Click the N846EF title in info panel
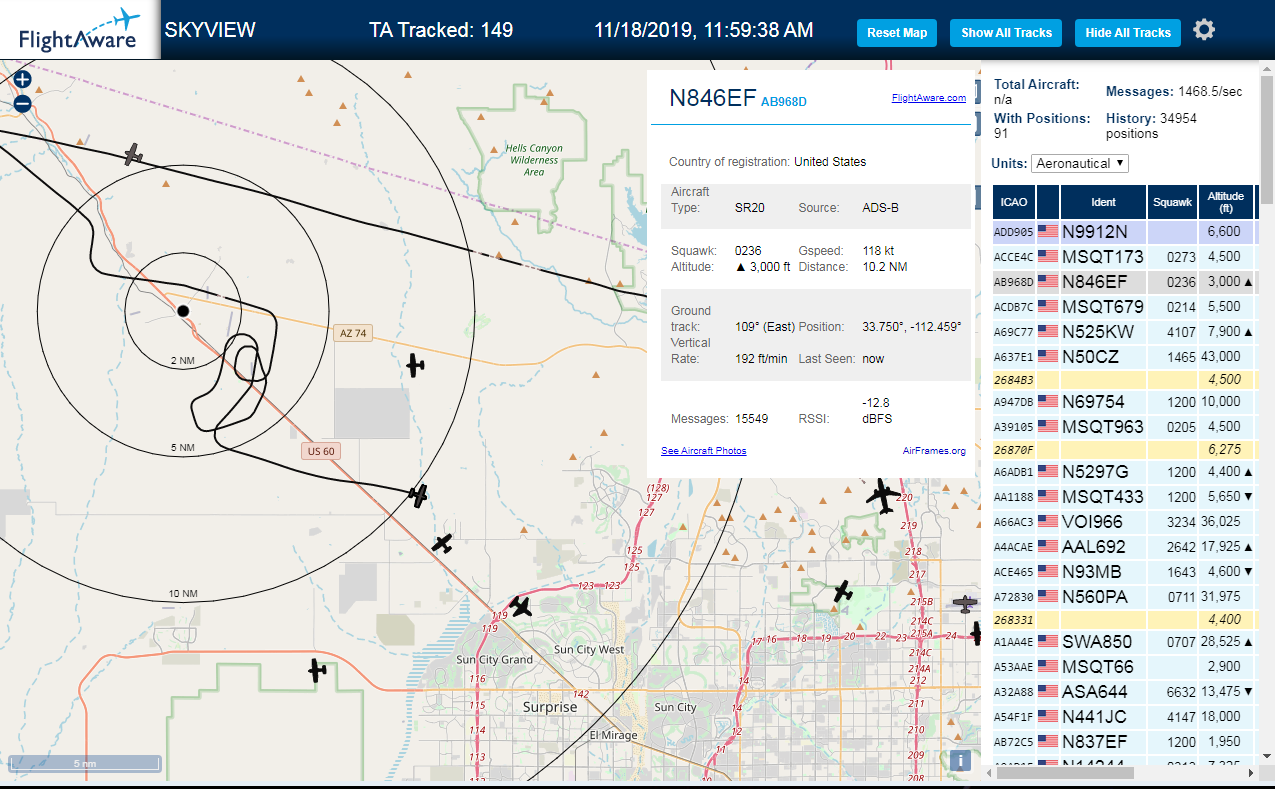The height and width of the screenshot is (789, 1275). click(x=712, y=97)
